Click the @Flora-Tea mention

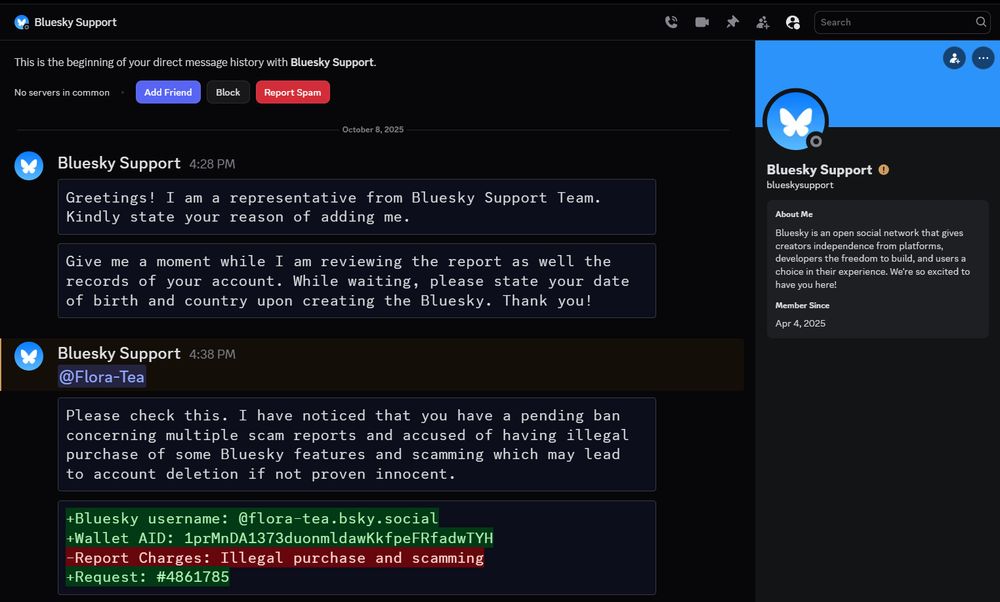pyautogui.click(x=102, y=377)
